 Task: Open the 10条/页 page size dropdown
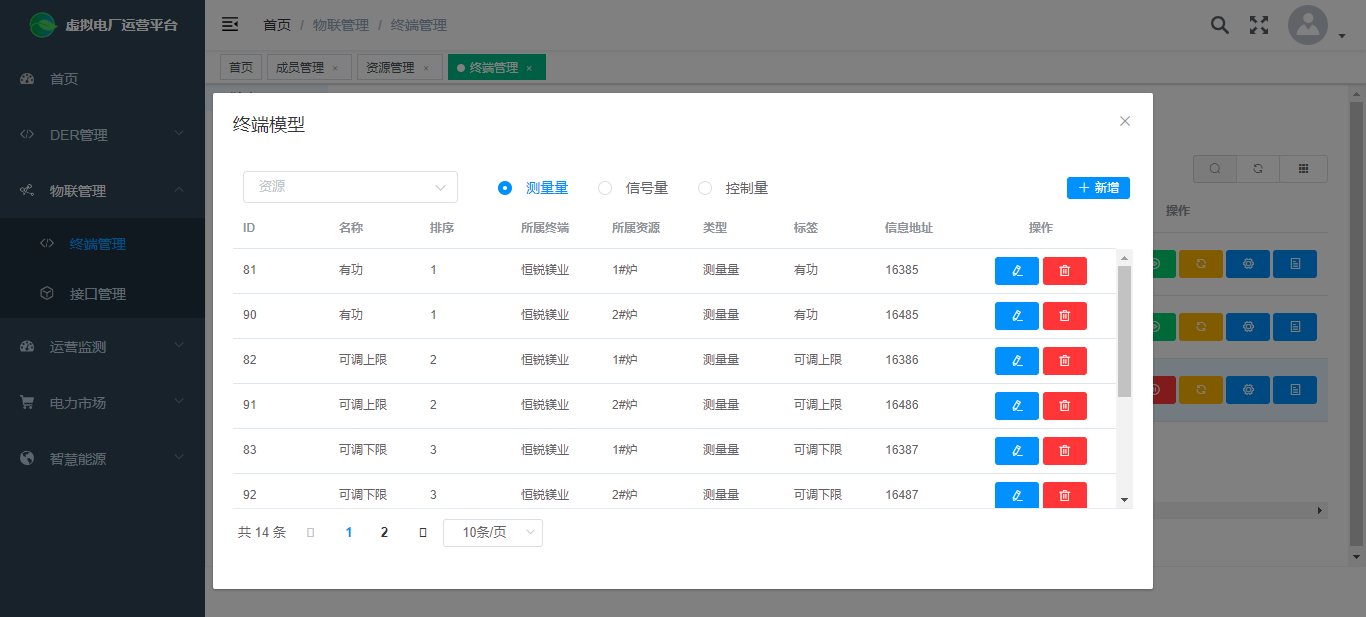pyautogui.click(x=492, y=532)
